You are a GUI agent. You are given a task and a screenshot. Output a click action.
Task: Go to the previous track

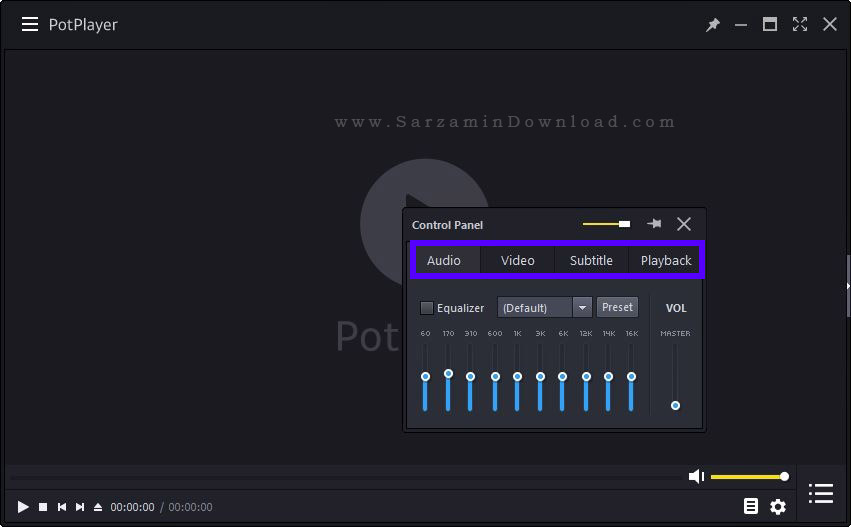click(62, 507)
